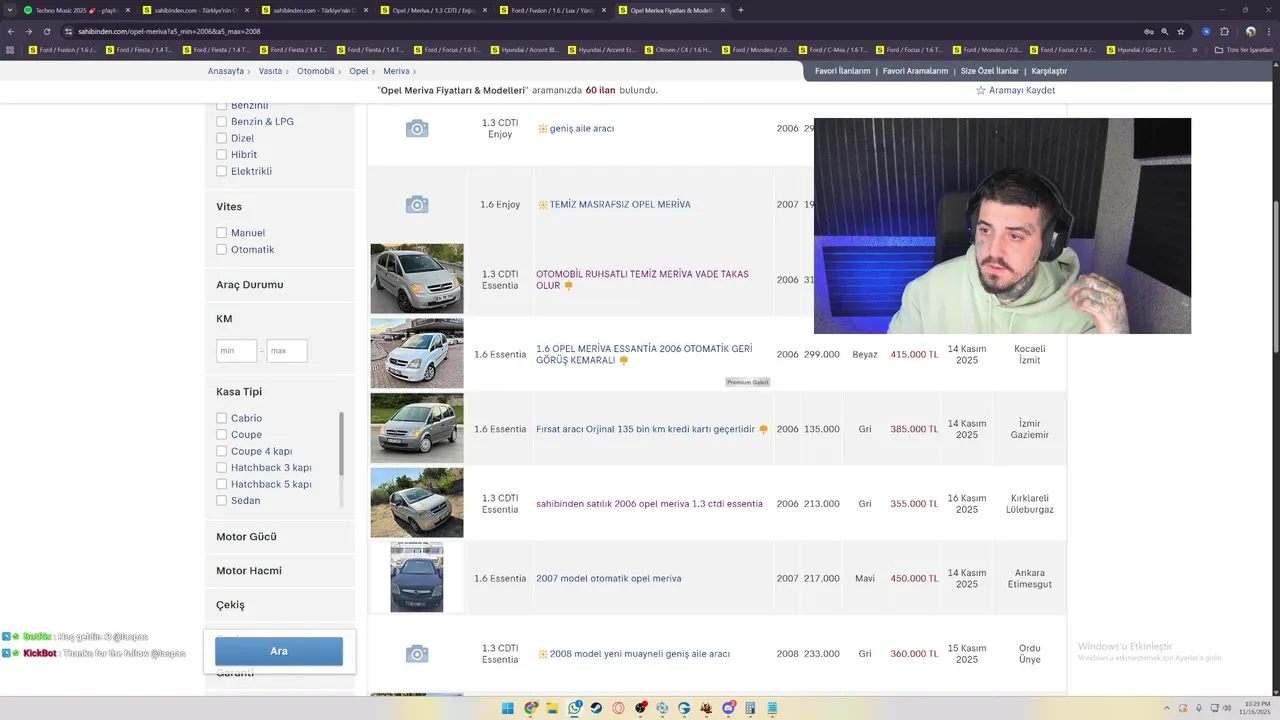Open the Windows Start menu

tap(507, 708)
